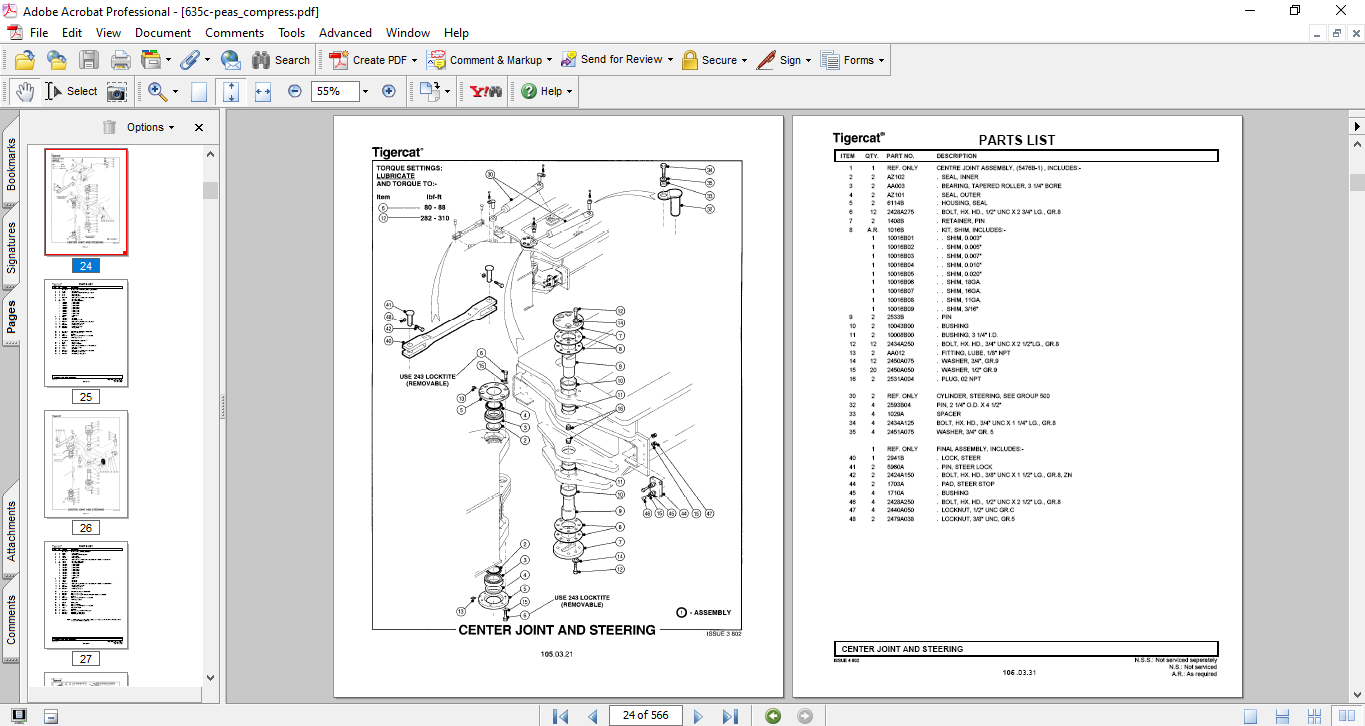Click the Print icon in toolbar
The width and height of the screenshot is (1365, 726).
[120, 60]
